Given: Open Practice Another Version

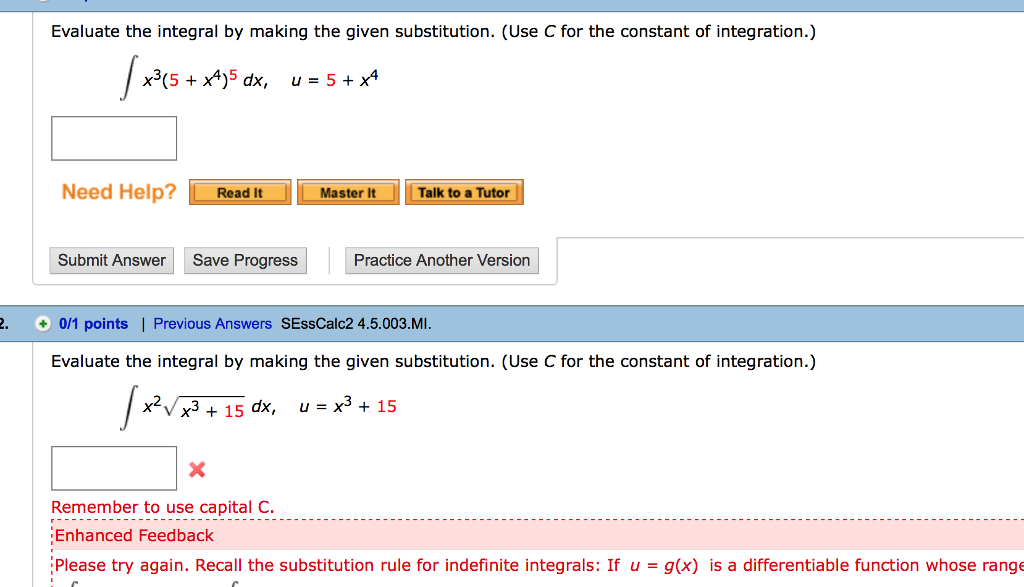Looking at the screenshot, I should point(442,261).
